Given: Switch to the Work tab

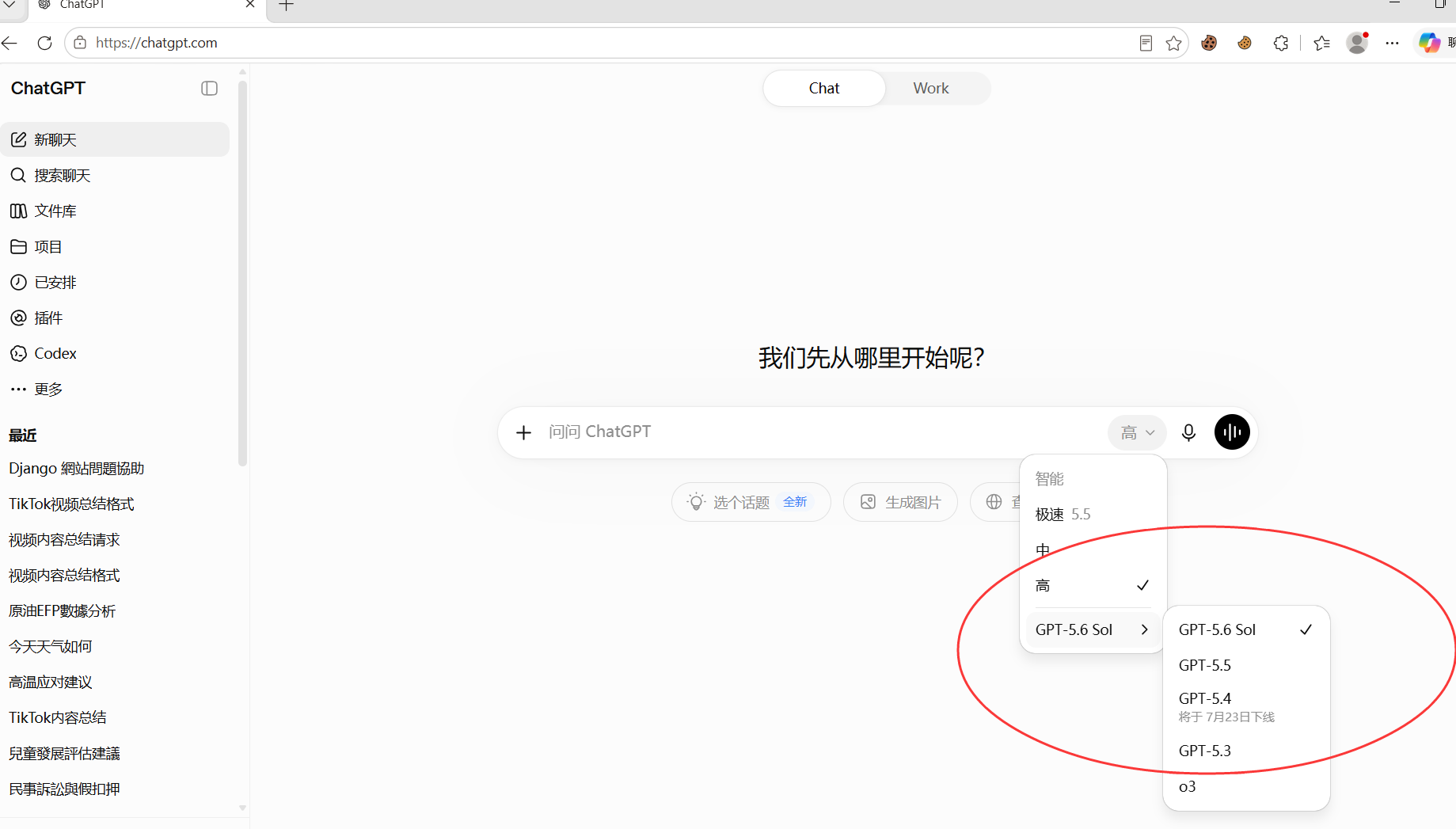Looking at the screenshot, I should click(x=931, y=88).
